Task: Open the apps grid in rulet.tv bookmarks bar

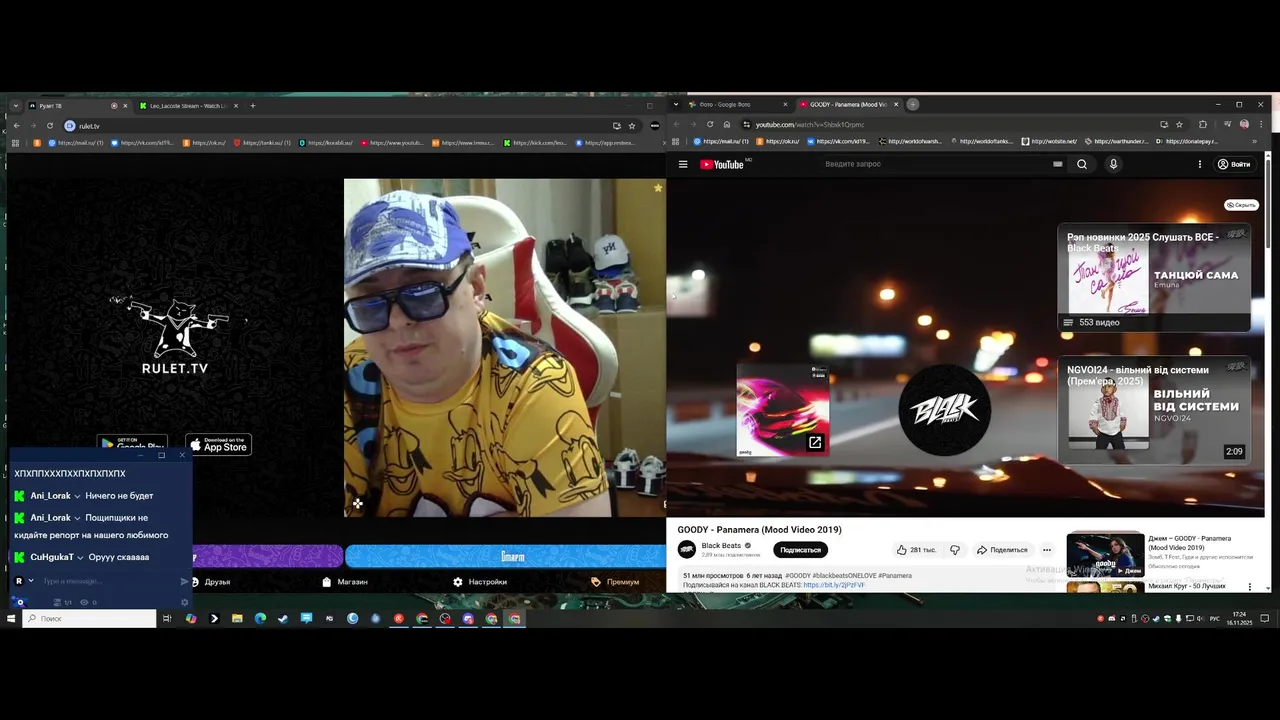Action: [x=15, y=143]
